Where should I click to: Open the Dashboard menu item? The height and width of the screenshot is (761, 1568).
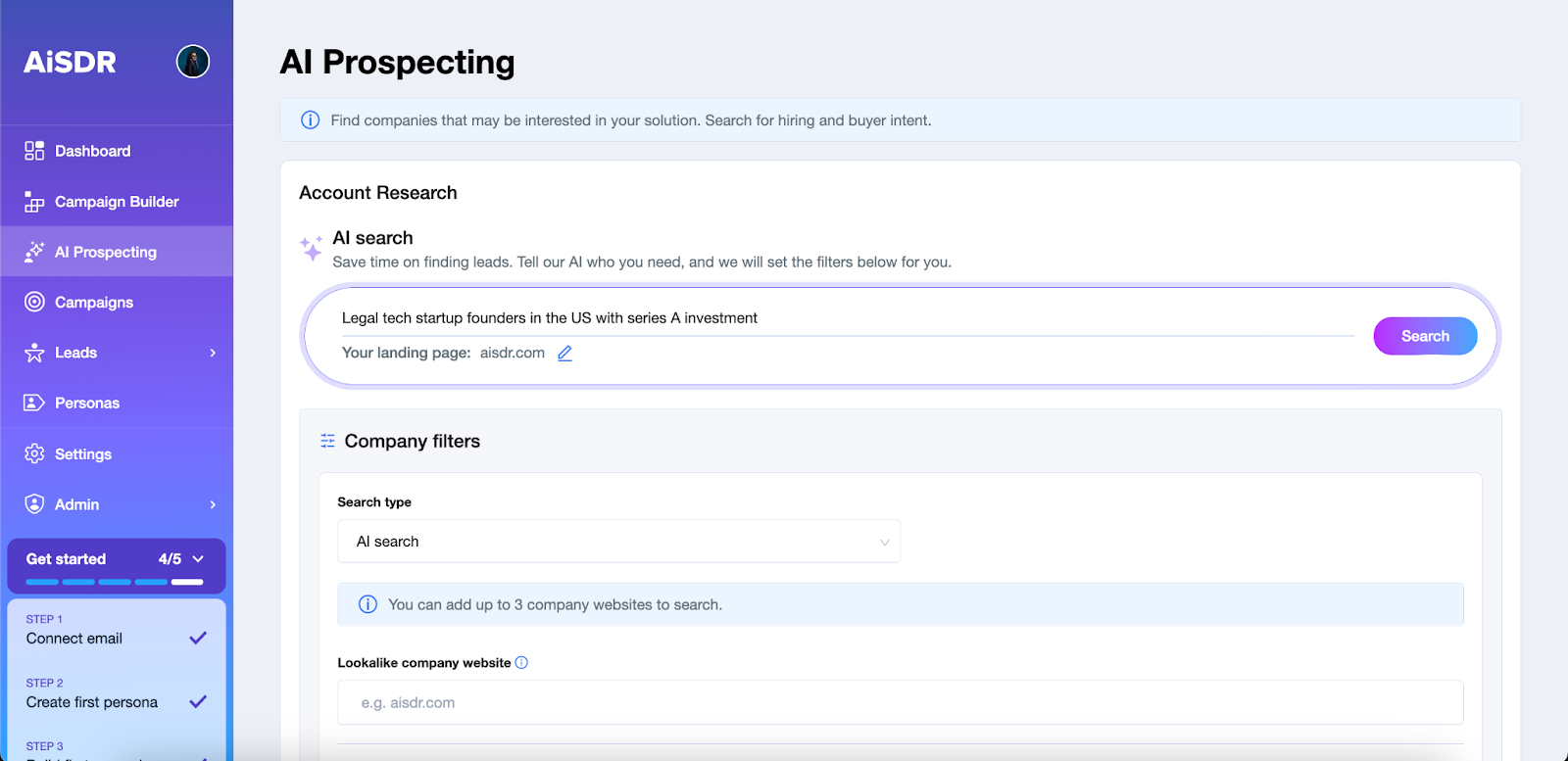[117, 151]
